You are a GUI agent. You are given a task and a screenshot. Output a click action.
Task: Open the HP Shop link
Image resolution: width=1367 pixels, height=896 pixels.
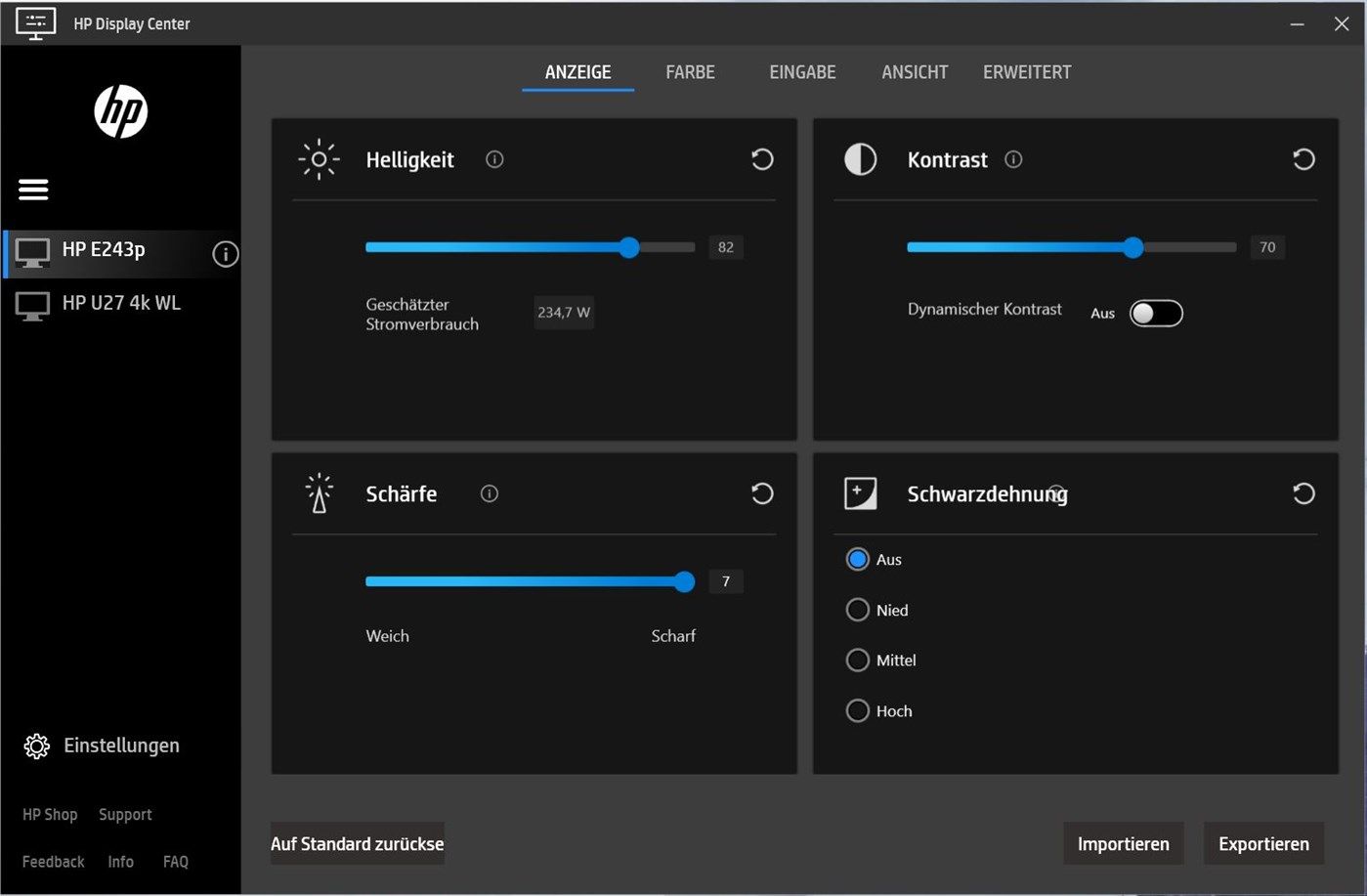(50, 814)
